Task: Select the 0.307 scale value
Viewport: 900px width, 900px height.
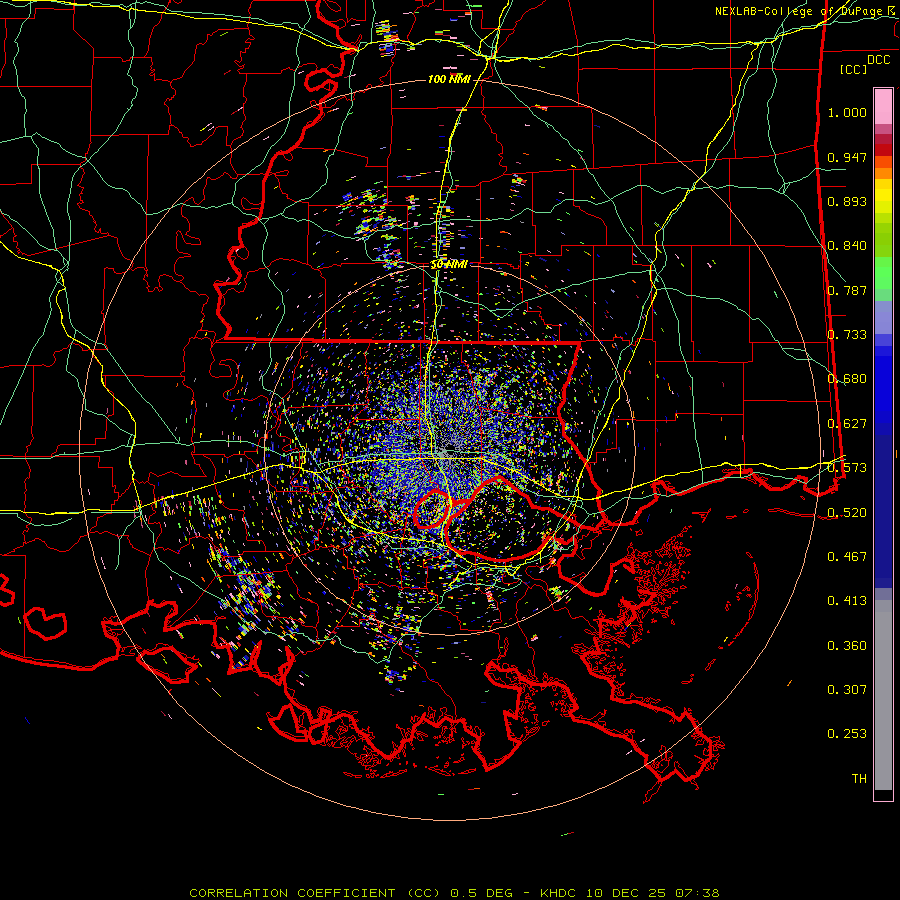Action: 847,690
